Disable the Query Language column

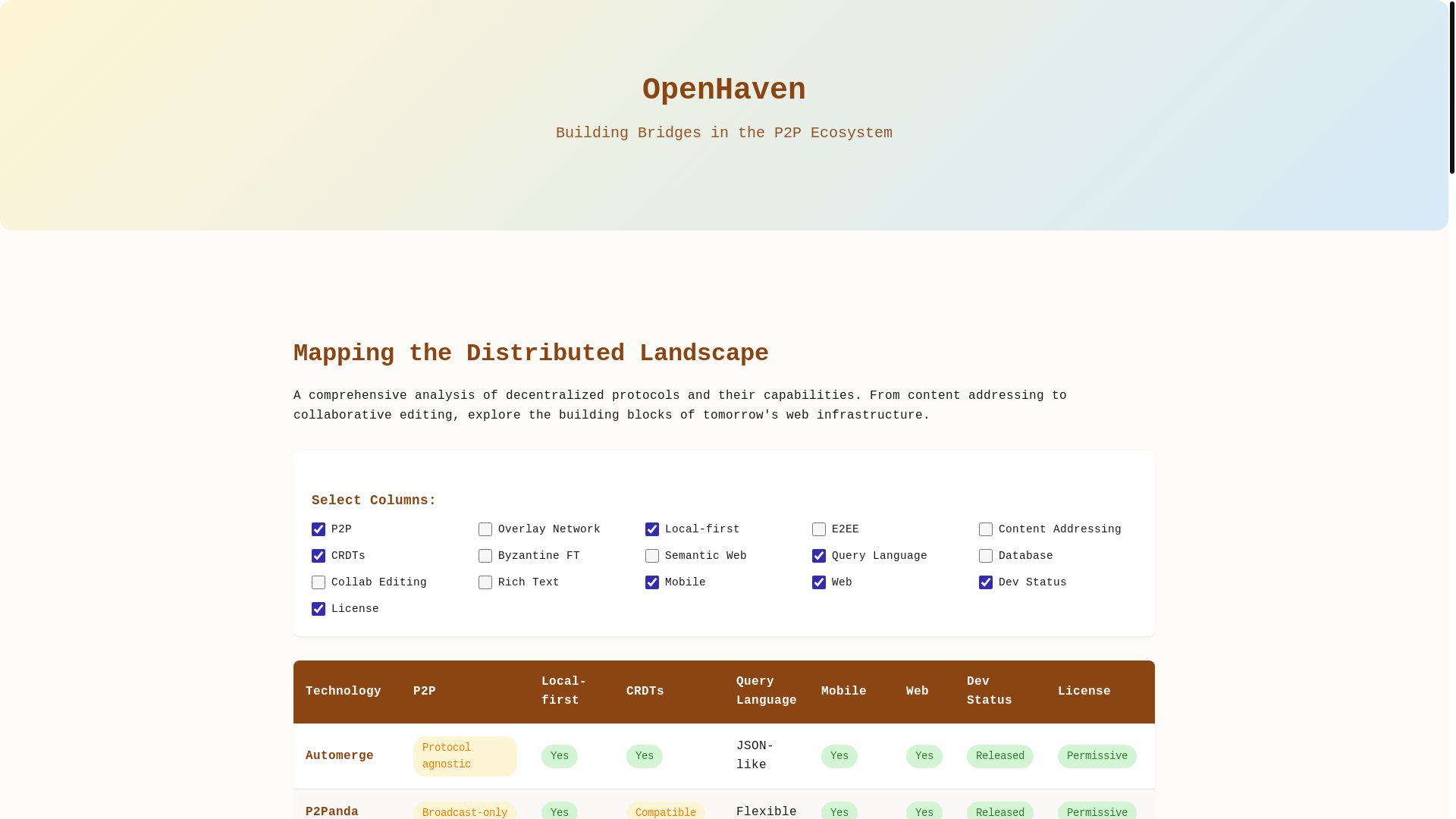(819, 556)
